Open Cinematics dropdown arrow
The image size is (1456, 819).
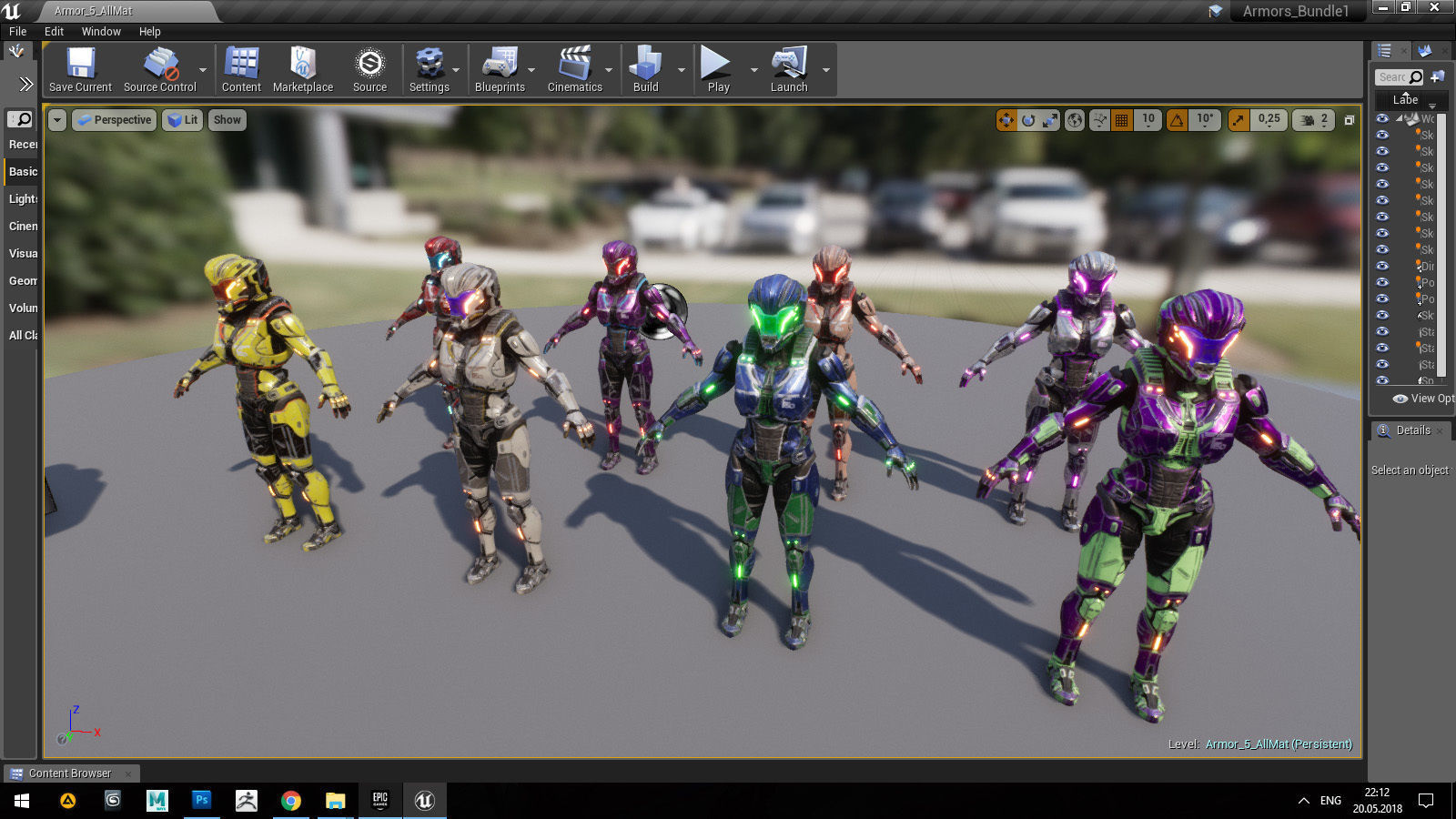pyautogui.click(x=609, y=70)
